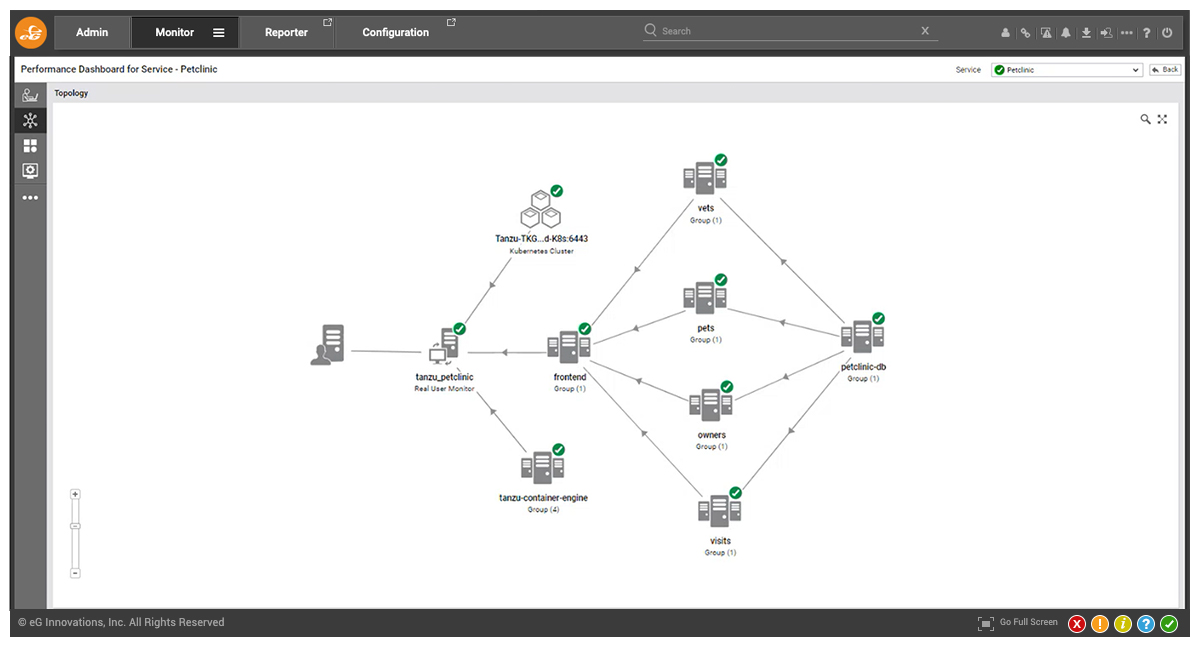1200x647 pixels.
Task: Click the zoom in plus button
Action: tap(75, 494)
